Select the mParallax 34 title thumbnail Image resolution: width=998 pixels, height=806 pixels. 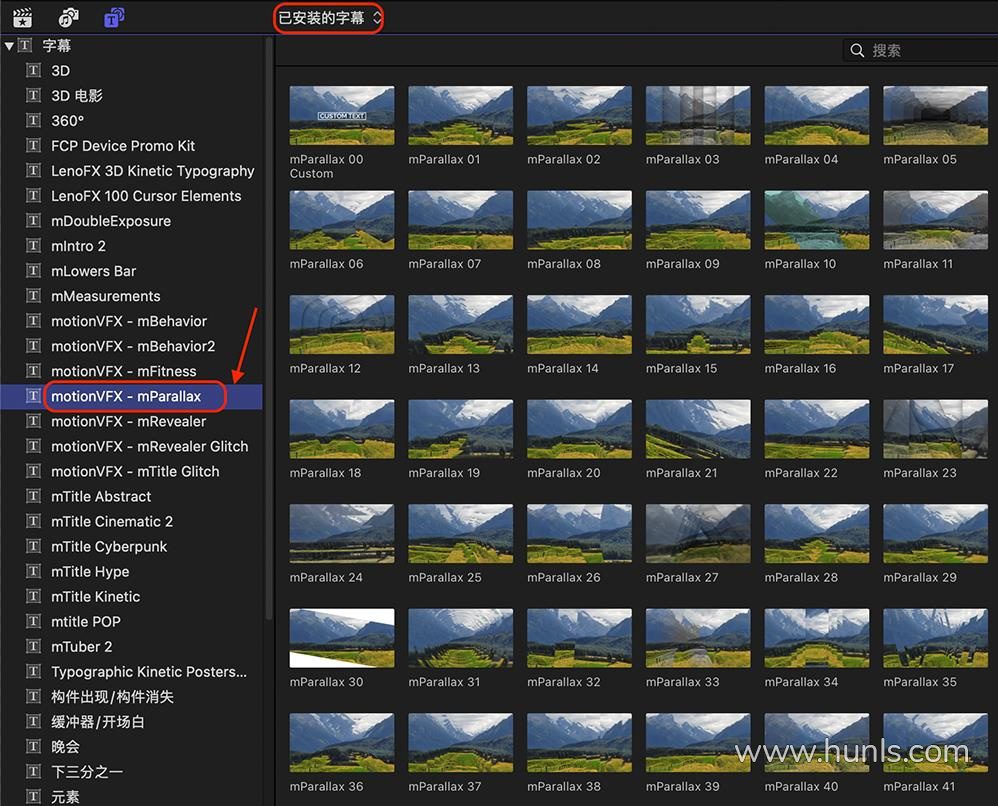click(x=817, y=637)
